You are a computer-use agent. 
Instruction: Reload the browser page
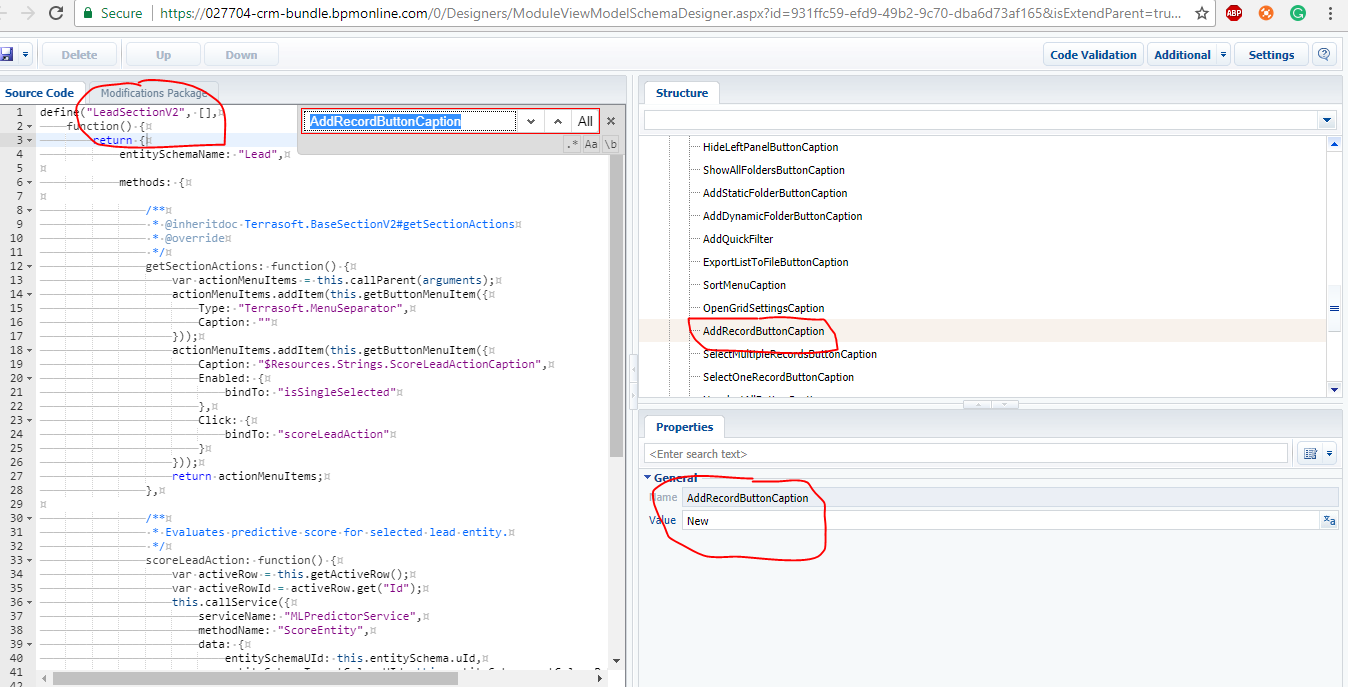(x=57, y=14)
